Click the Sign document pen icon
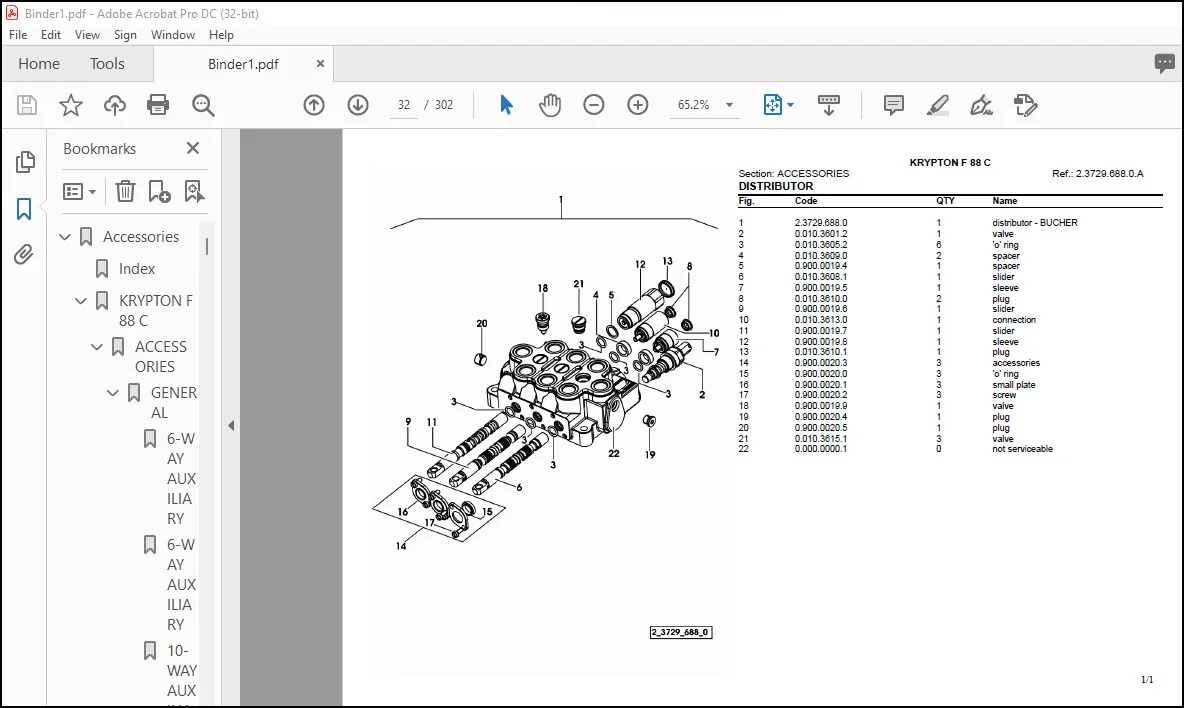 (981, 105)
